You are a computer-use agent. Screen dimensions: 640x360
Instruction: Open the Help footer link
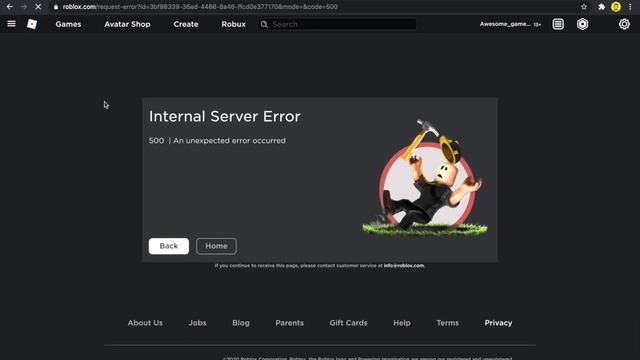point(402,323)
